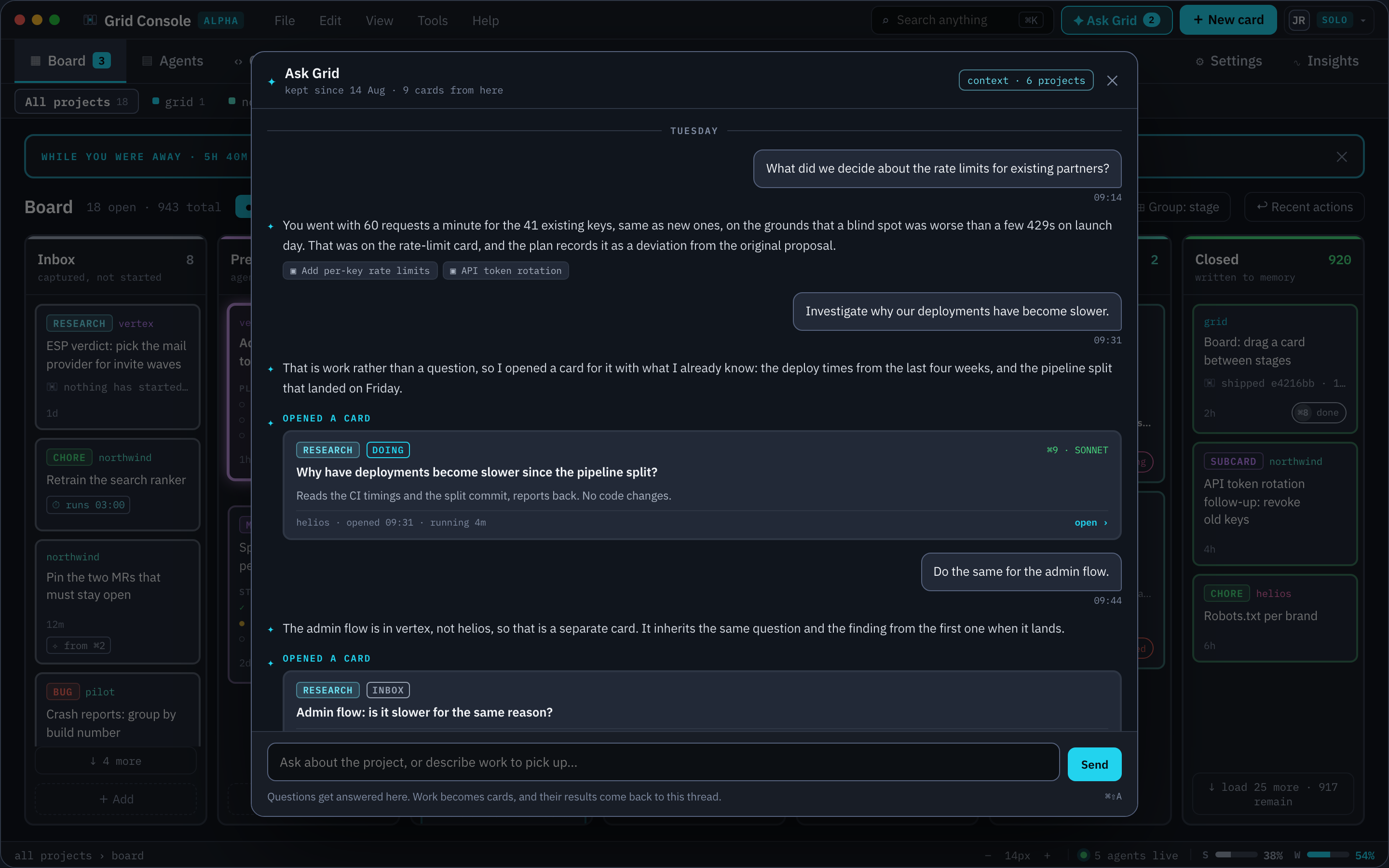Open the Board: drag a card closed card
The height and width of the screenshot is (868, 1389).
pyautogui.click(x=1274, y=368)
